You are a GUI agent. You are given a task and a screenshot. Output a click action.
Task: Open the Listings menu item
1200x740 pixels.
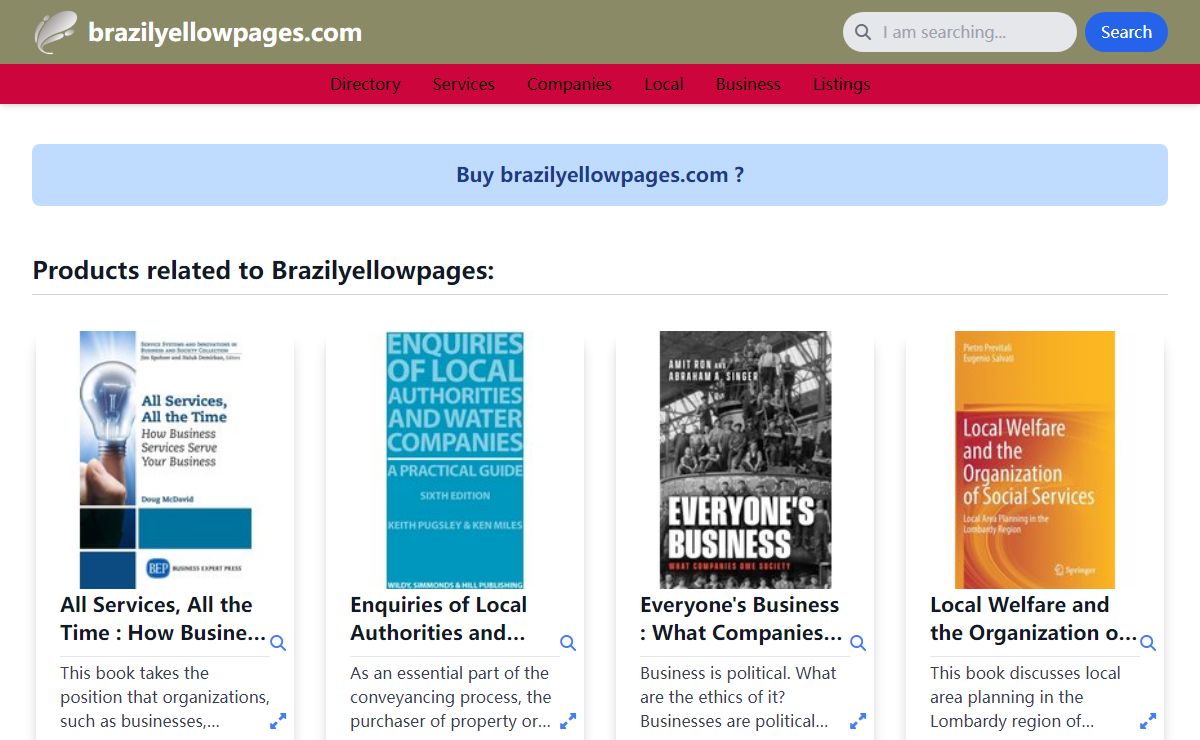click(x=841, y=84)
